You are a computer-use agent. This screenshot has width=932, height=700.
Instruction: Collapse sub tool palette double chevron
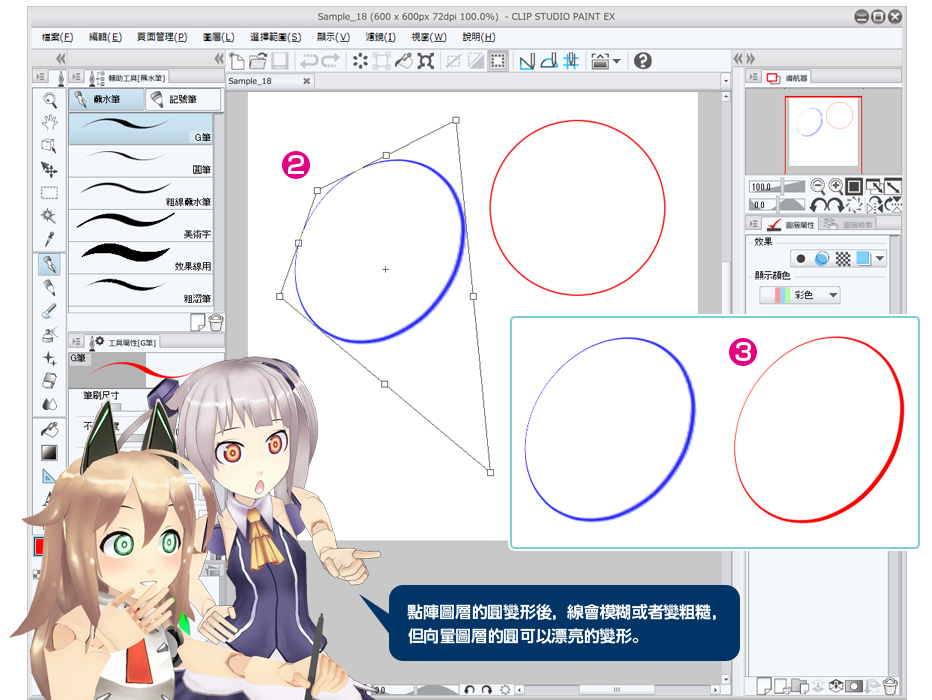219,58
